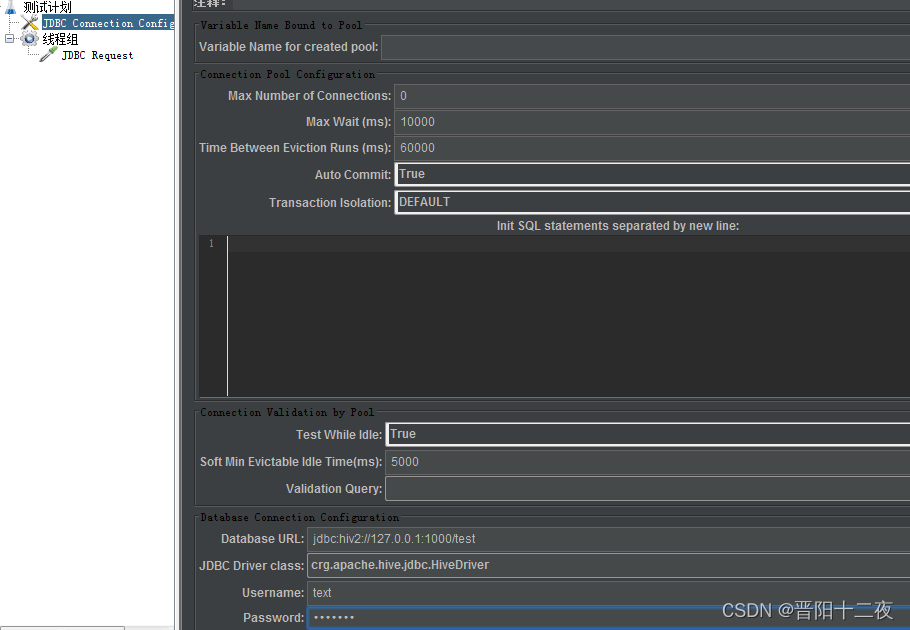Click the Max Wait (ms) field
Viewport: 910px width, 630px height.
[652, 122]
